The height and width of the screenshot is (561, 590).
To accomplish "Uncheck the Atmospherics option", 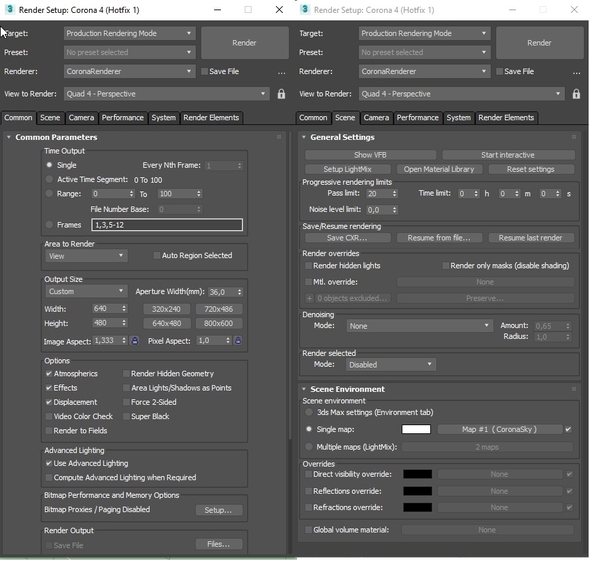I will pos(49,374).
